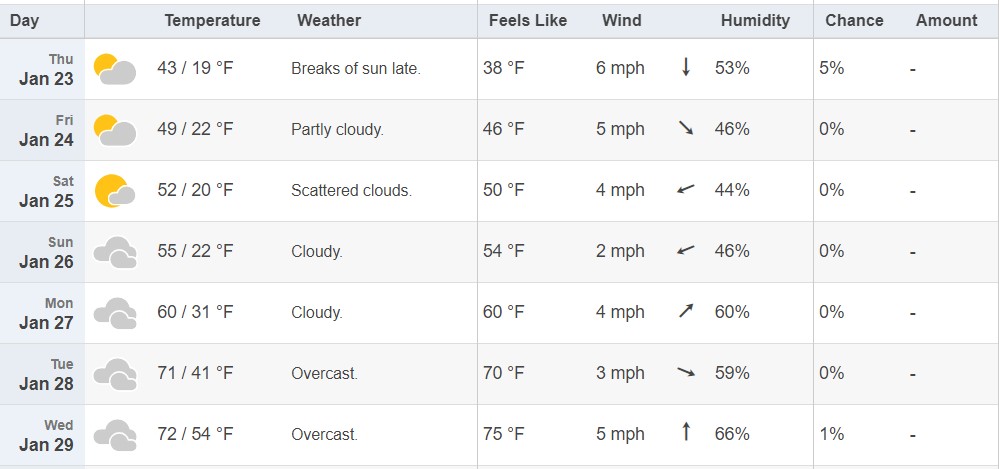Viewport: 999px width, 469px height.
Task: Click the wind direction arrow for Jan 24
Action: point(686,128)
